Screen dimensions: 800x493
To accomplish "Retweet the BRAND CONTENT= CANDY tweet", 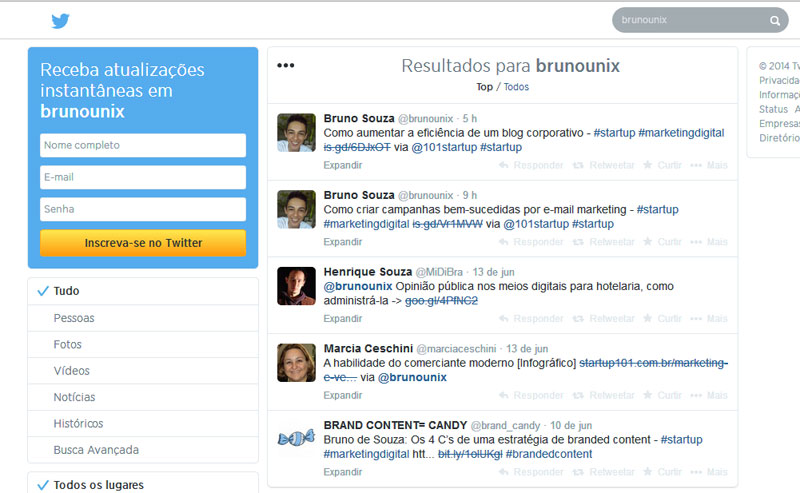I will point(604,472).
